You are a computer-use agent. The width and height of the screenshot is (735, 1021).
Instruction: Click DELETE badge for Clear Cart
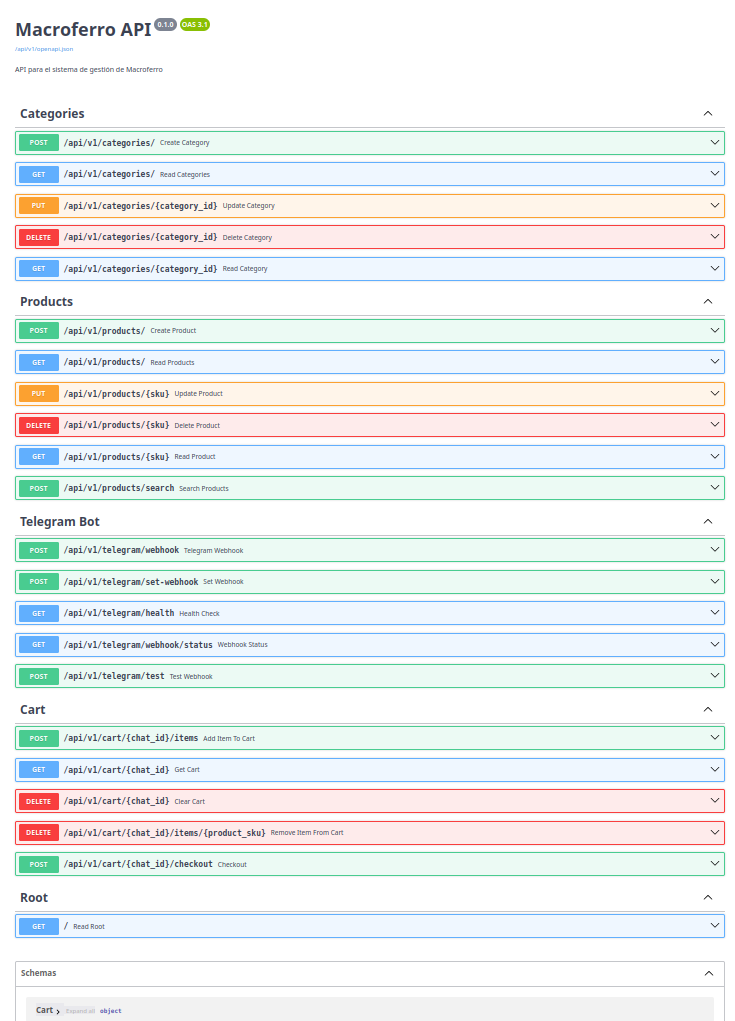(x=39, y=802)
